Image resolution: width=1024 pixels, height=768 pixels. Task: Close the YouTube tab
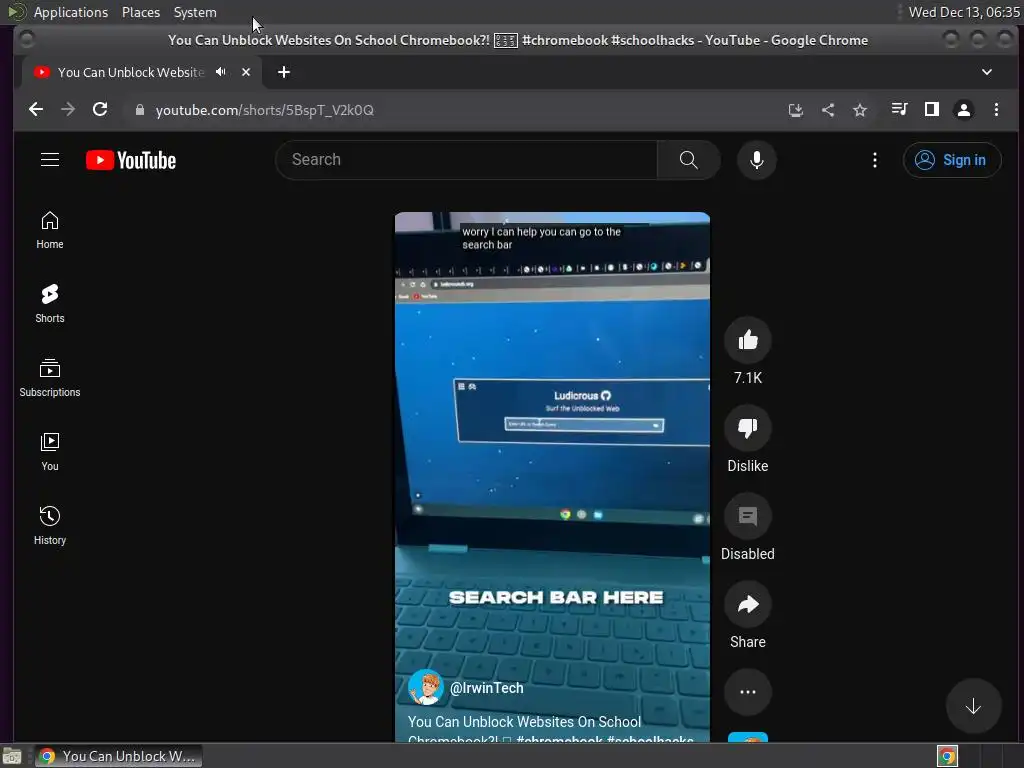(246, 72)
